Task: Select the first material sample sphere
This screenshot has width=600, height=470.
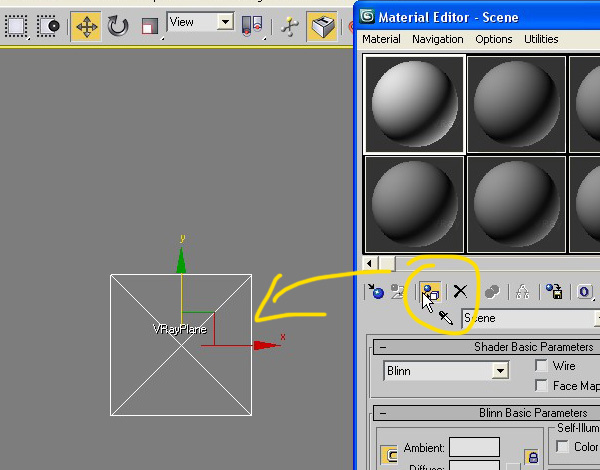Action: pos(414,103)
